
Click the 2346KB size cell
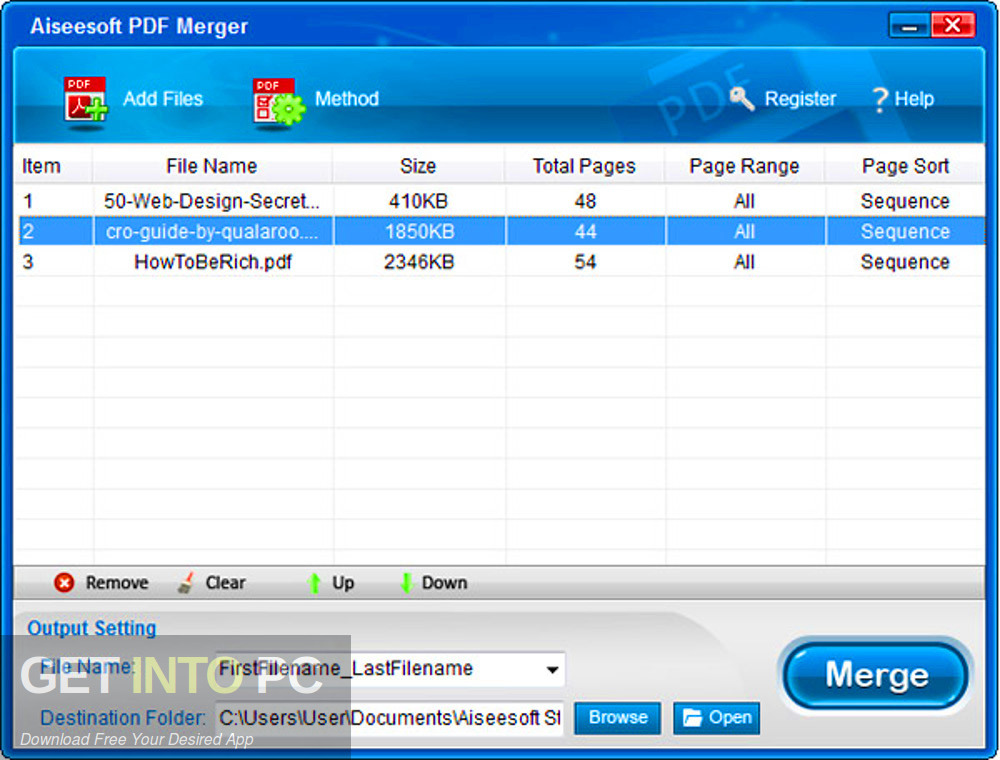(x=419, y=262)
